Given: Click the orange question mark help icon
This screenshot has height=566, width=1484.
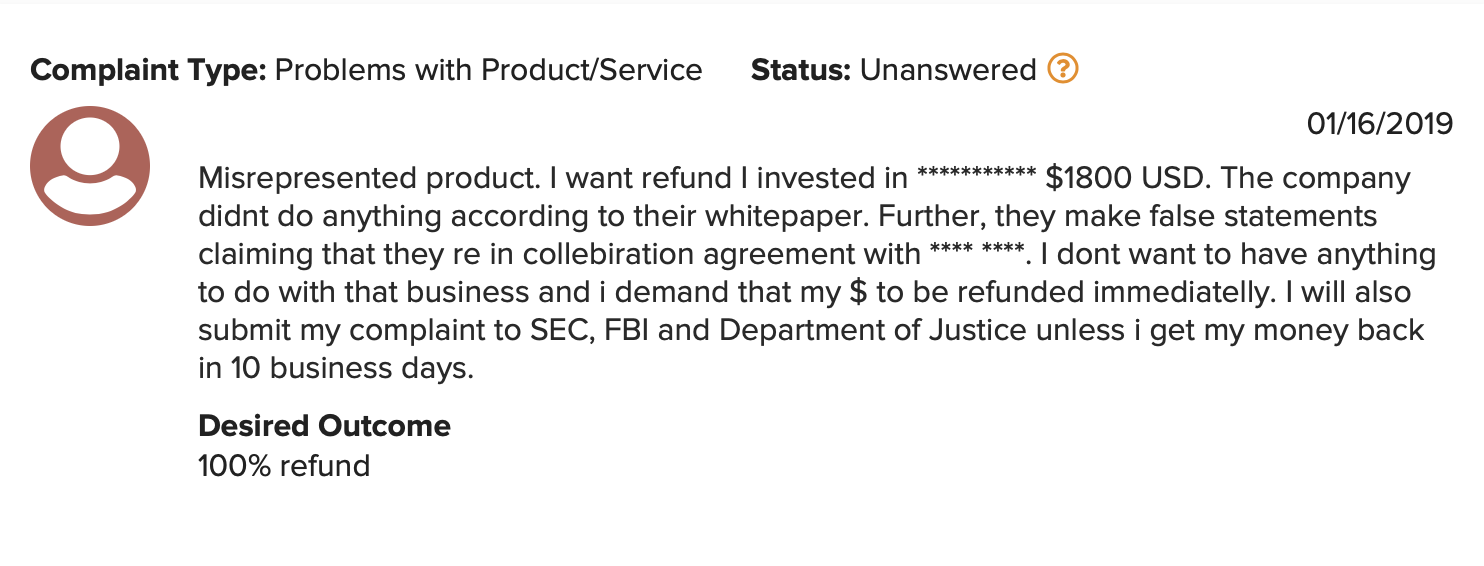Looking at the screenshot, I should click(1062, 69).
